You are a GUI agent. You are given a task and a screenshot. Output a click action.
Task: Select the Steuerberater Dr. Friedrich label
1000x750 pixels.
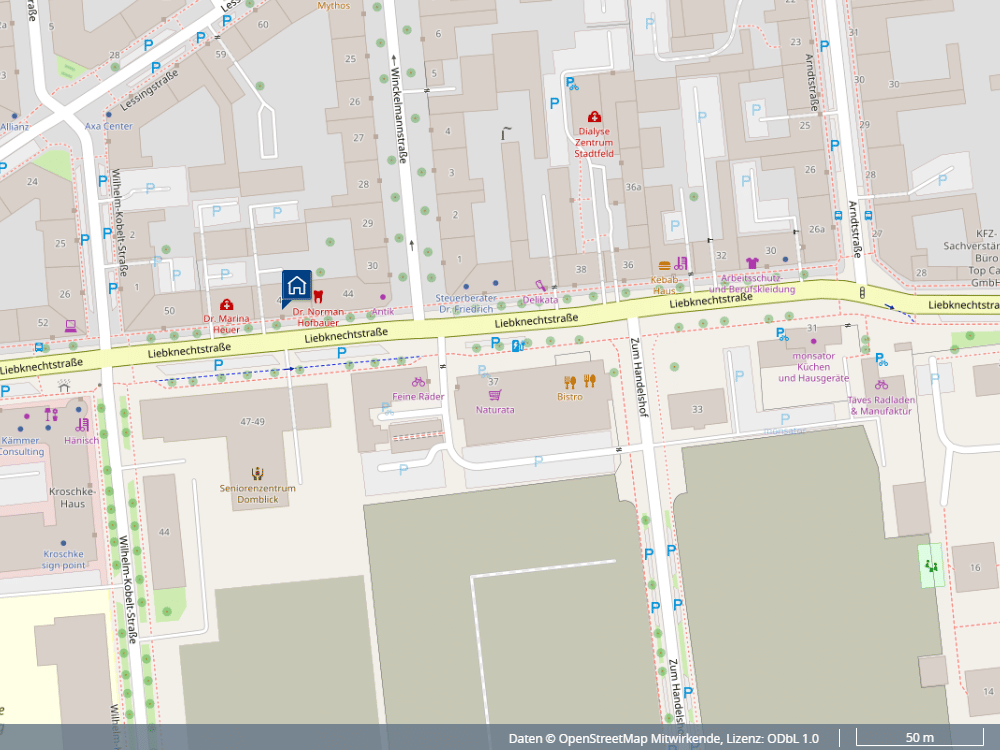click(x=466, y=304)
